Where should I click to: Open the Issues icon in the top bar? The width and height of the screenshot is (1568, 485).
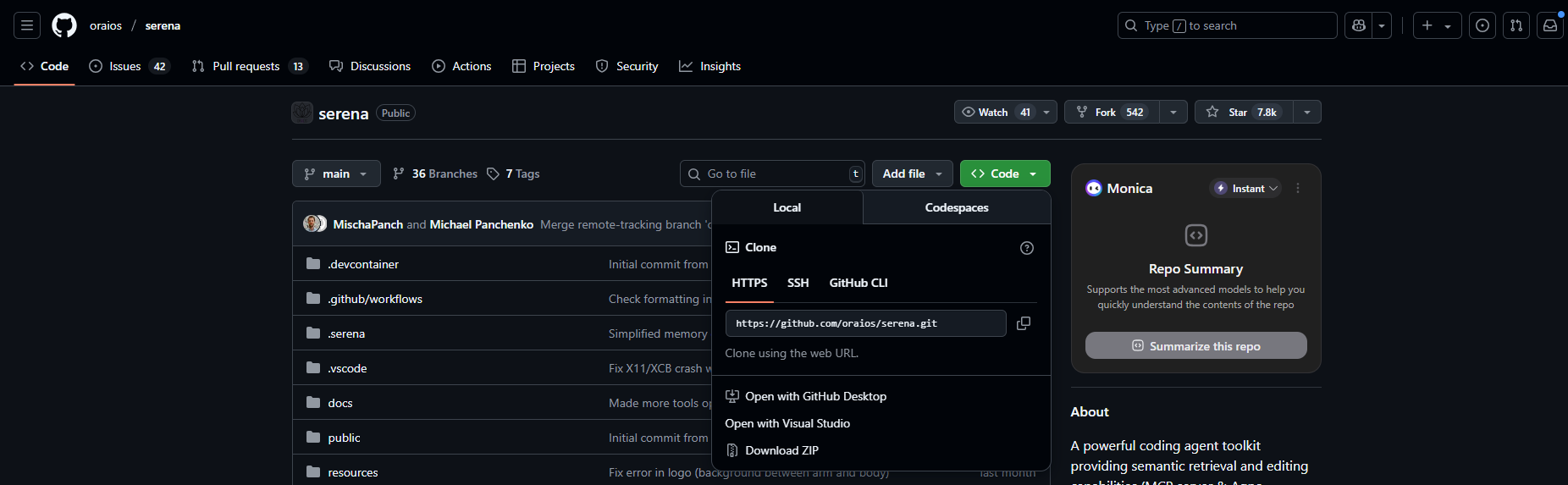tap(1482, 25)
